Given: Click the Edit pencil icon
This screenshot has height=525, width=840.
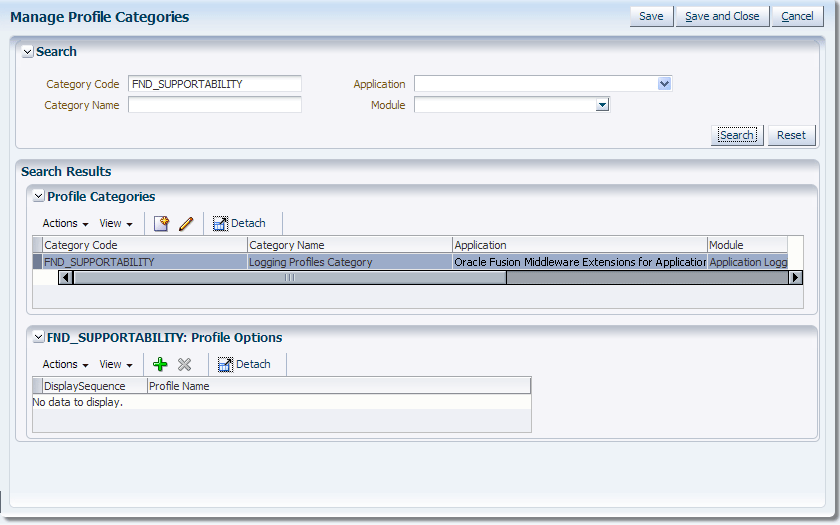Looking at the screenshot, I should pos(186,223).
